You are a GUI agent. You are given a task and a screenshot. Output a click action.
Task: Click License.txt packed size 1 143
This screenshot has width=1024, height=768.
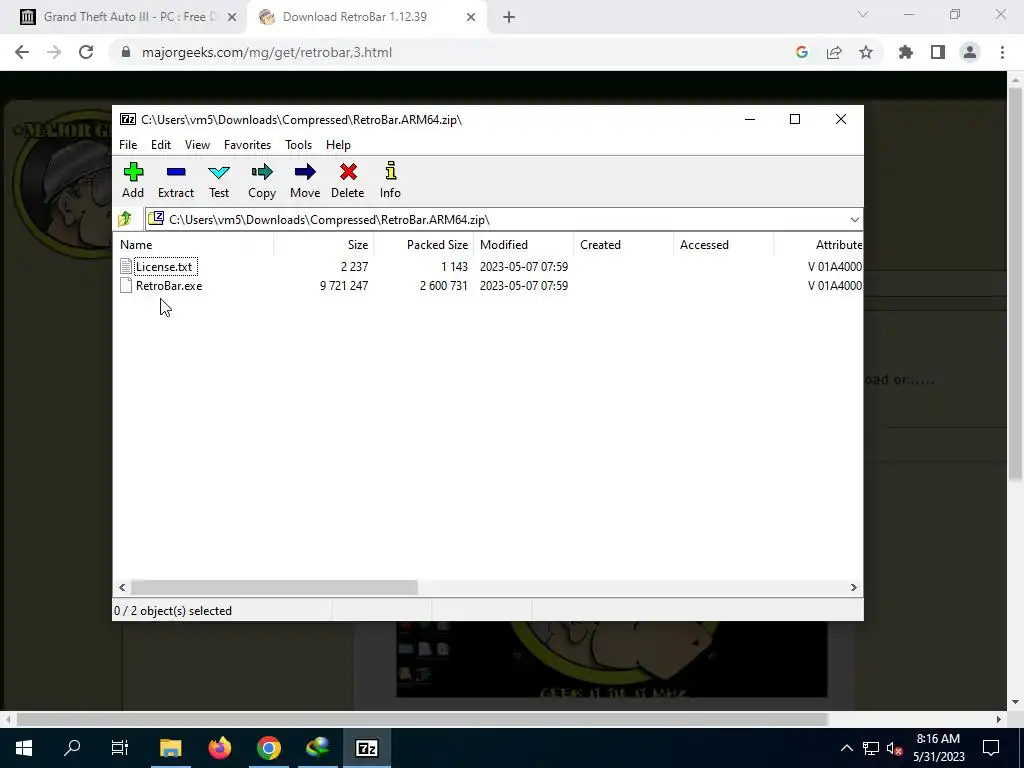[x=455, y=266]
